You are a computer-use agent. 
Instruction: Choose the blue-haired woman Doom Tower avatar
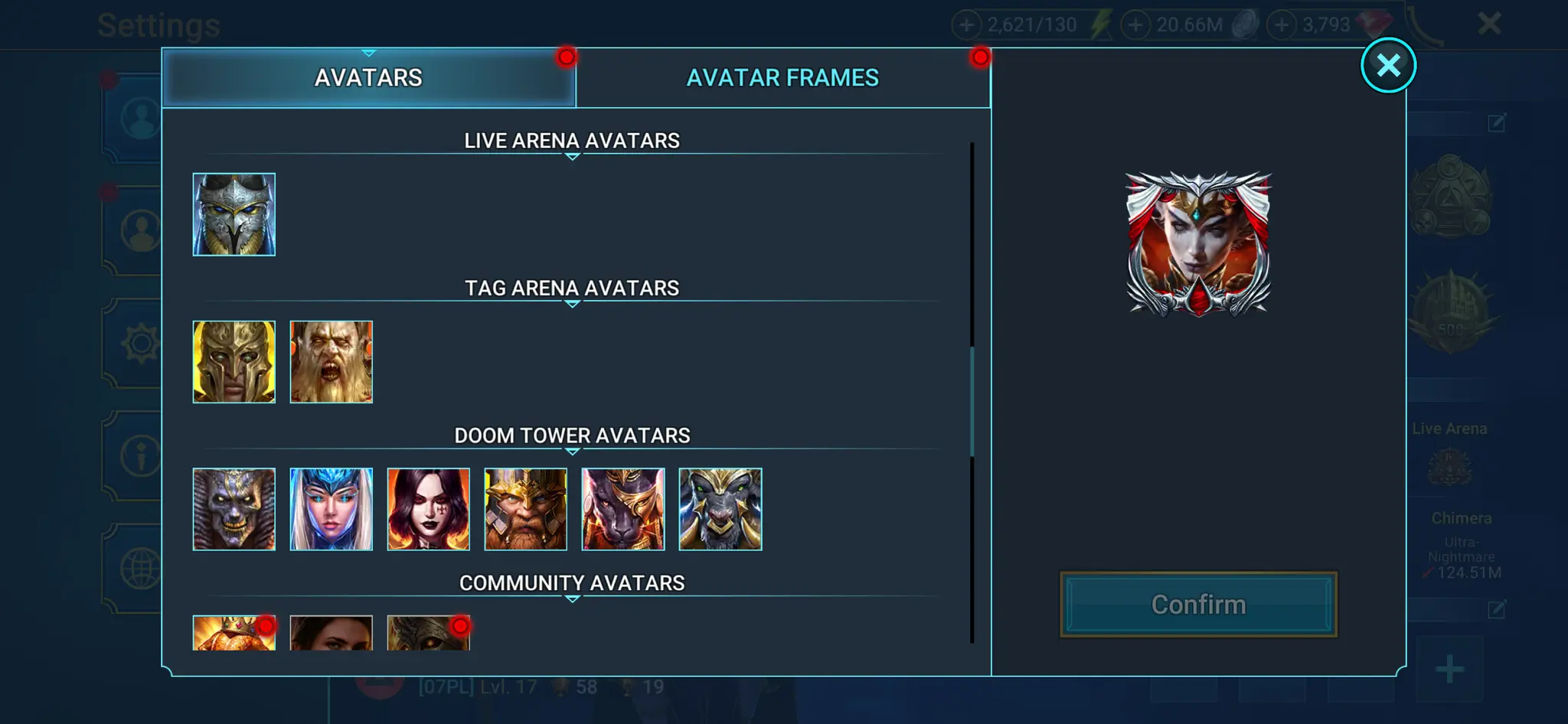click(x=331, y=509)
